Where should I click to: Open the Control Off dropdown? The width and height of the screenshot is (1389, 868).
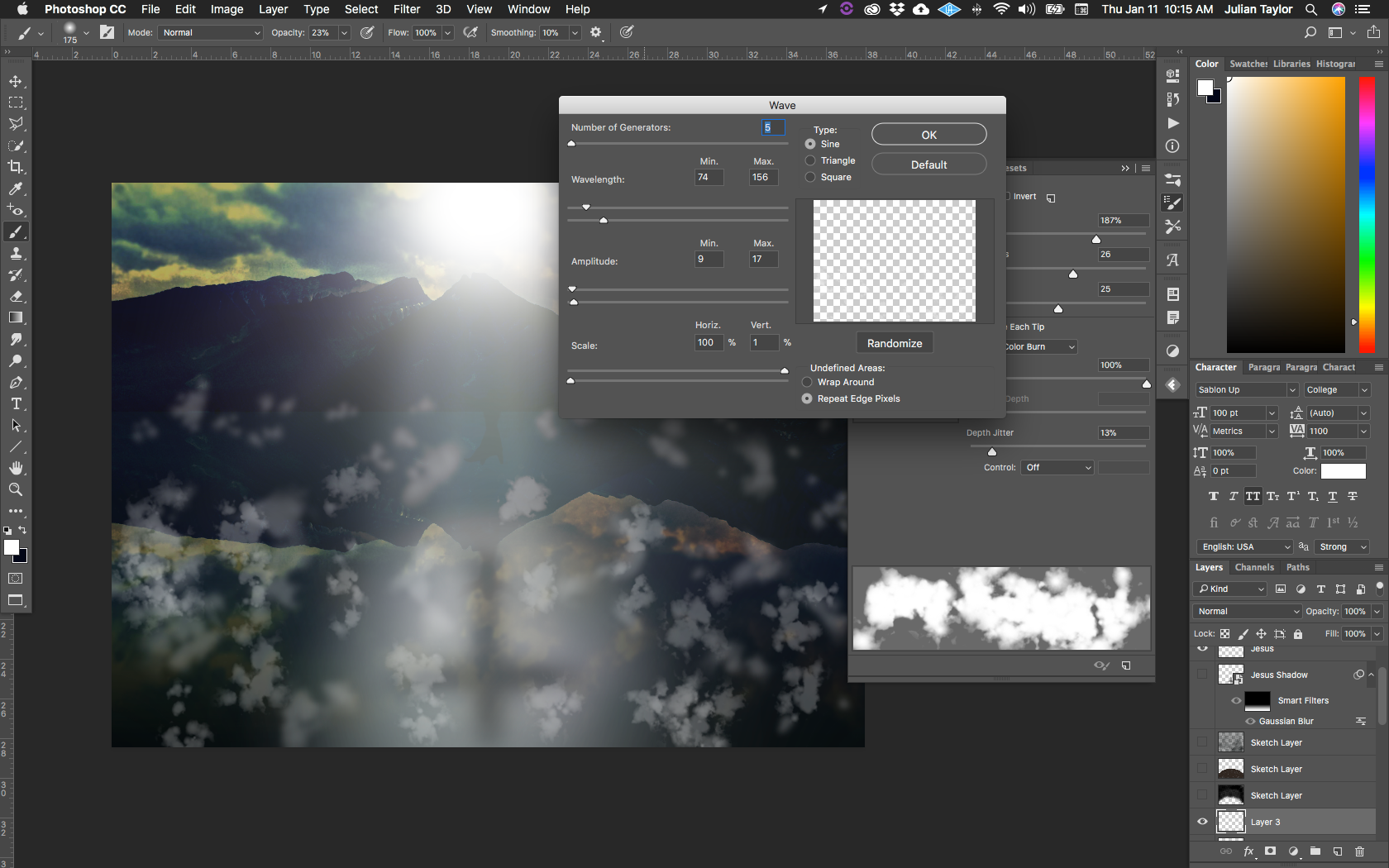(1057, 467)
